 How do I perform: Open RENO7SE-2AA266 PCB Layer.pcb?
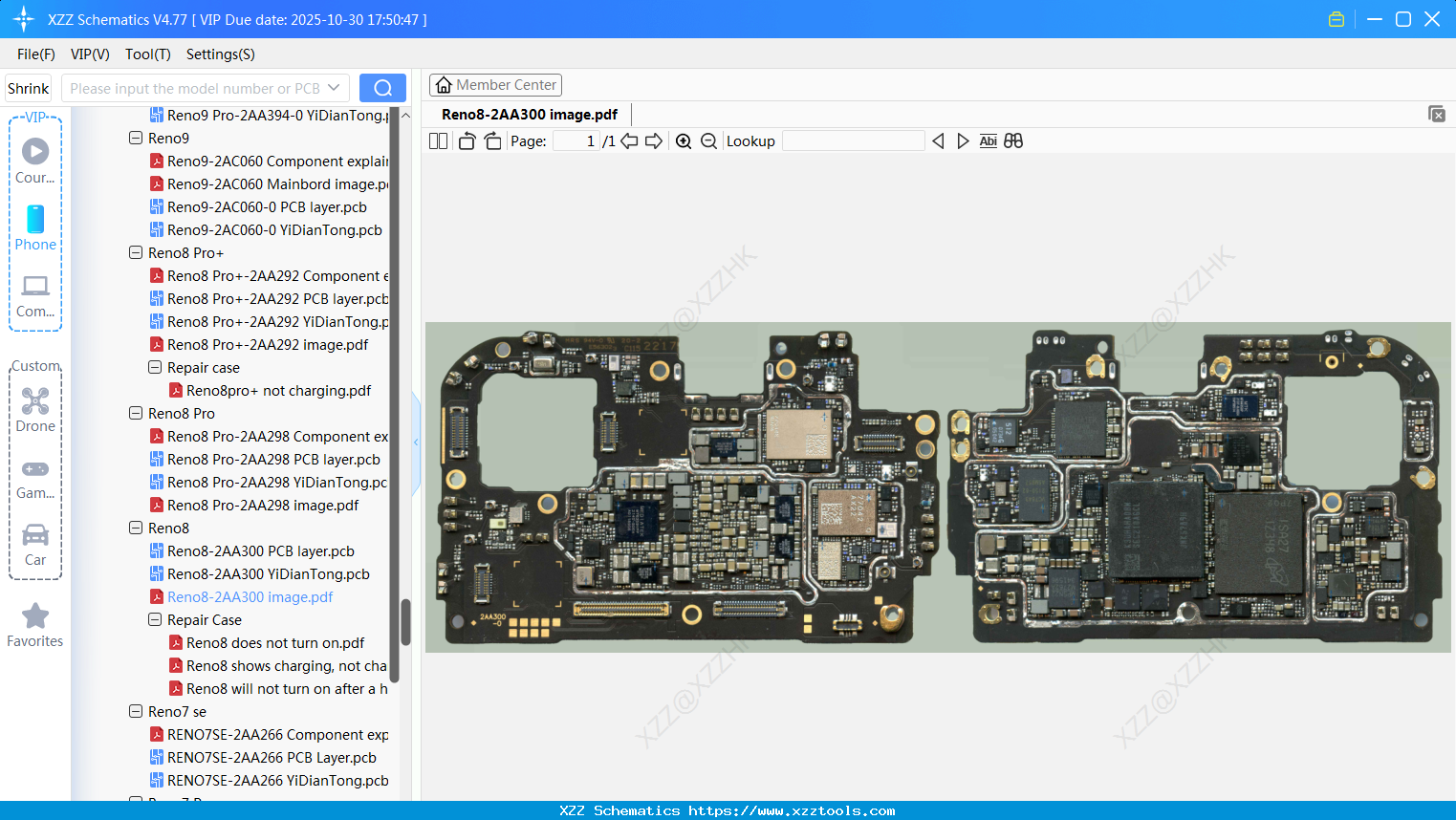tap(264, 757)
